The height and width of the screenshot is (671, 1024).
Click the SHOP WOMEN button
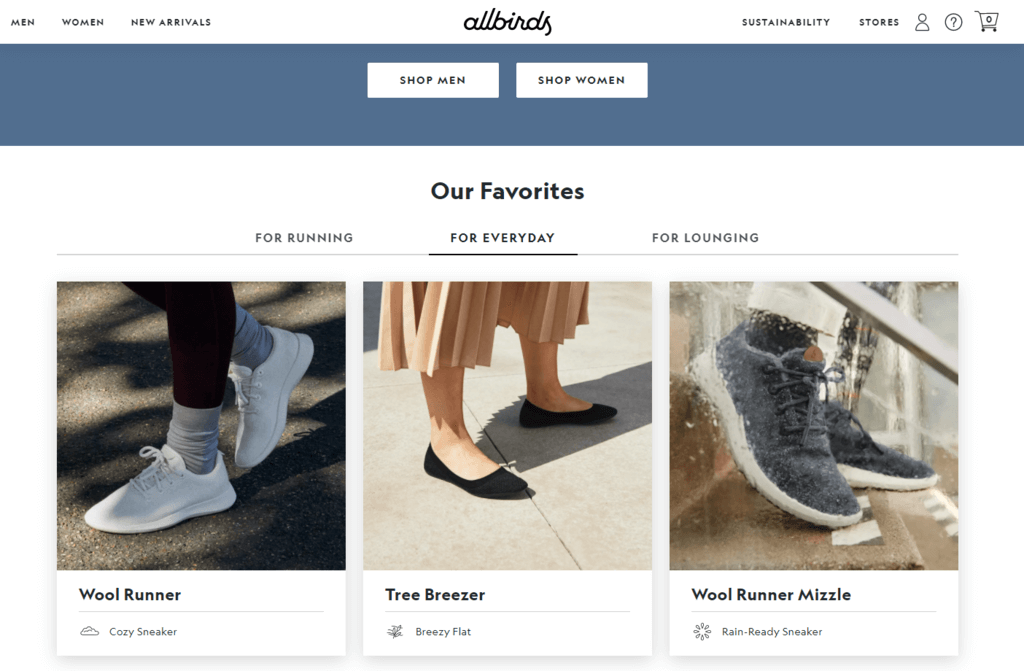click(x=581, y=80)
